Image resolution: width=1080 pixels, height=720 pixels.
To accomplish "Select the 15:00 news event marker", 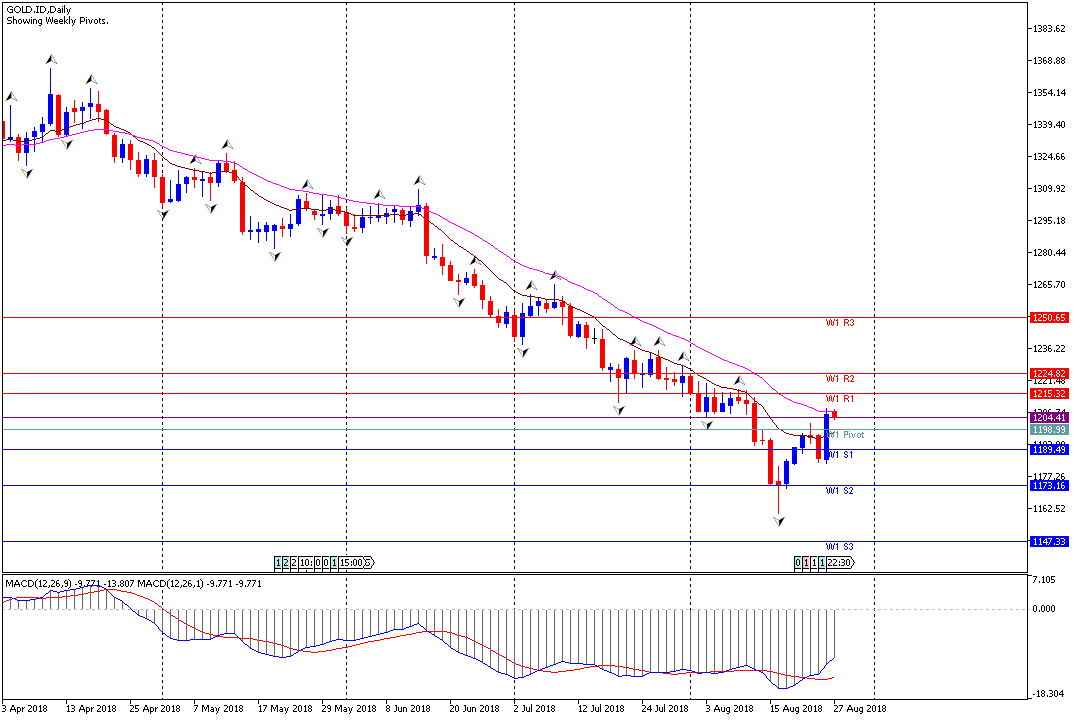I will (351, 563).
